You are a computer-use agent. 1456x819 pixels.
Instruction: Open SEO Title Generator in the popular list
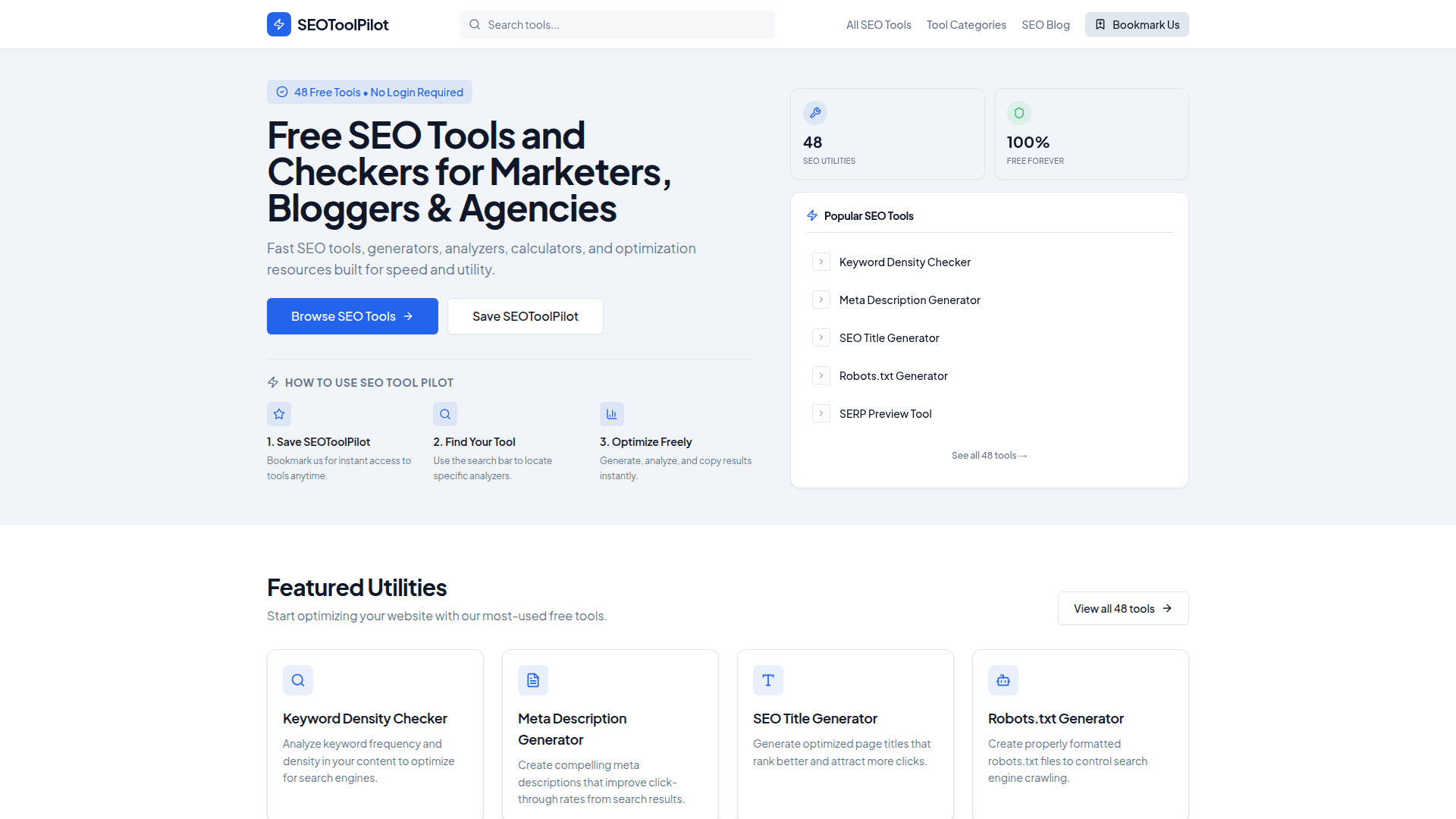pos(889,337)
